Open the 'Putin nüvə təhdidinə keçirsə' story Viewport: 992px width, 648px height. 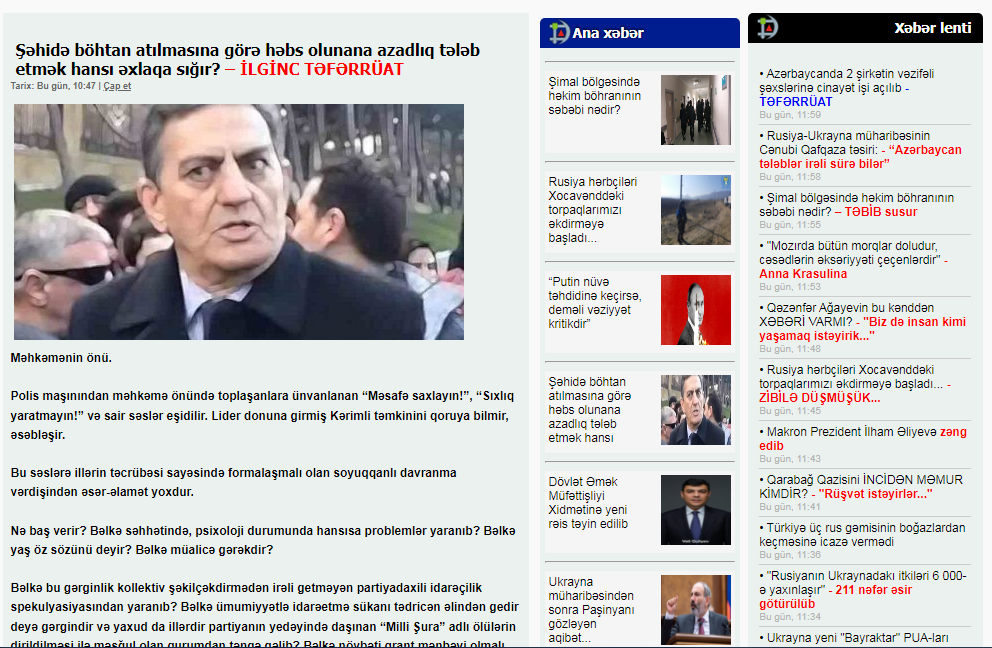pyautogui.click(x=595, y=302)
